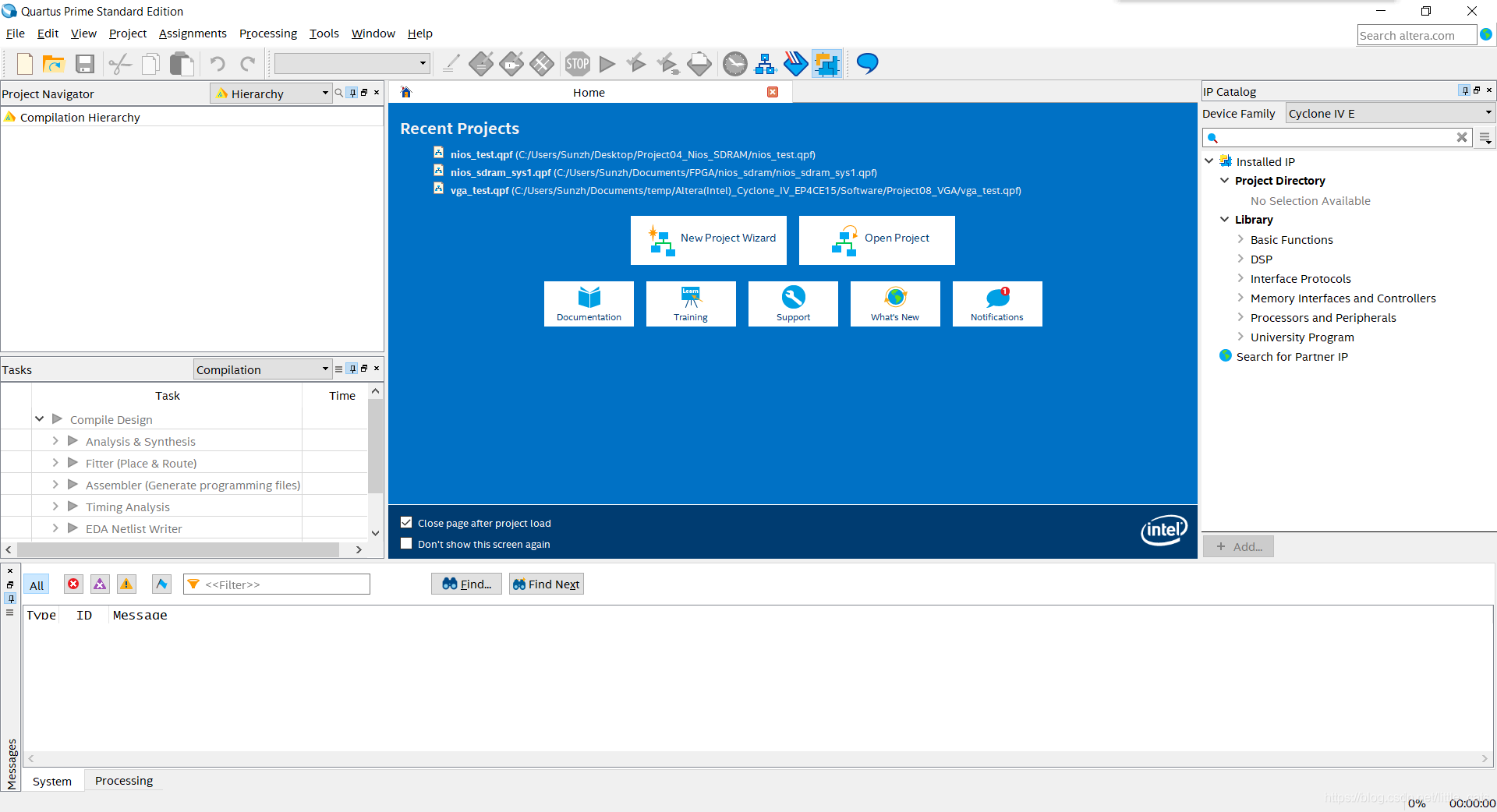Open the Documentation tile
The height and width of the screenshot is (812, 1497).
[589, 304]
